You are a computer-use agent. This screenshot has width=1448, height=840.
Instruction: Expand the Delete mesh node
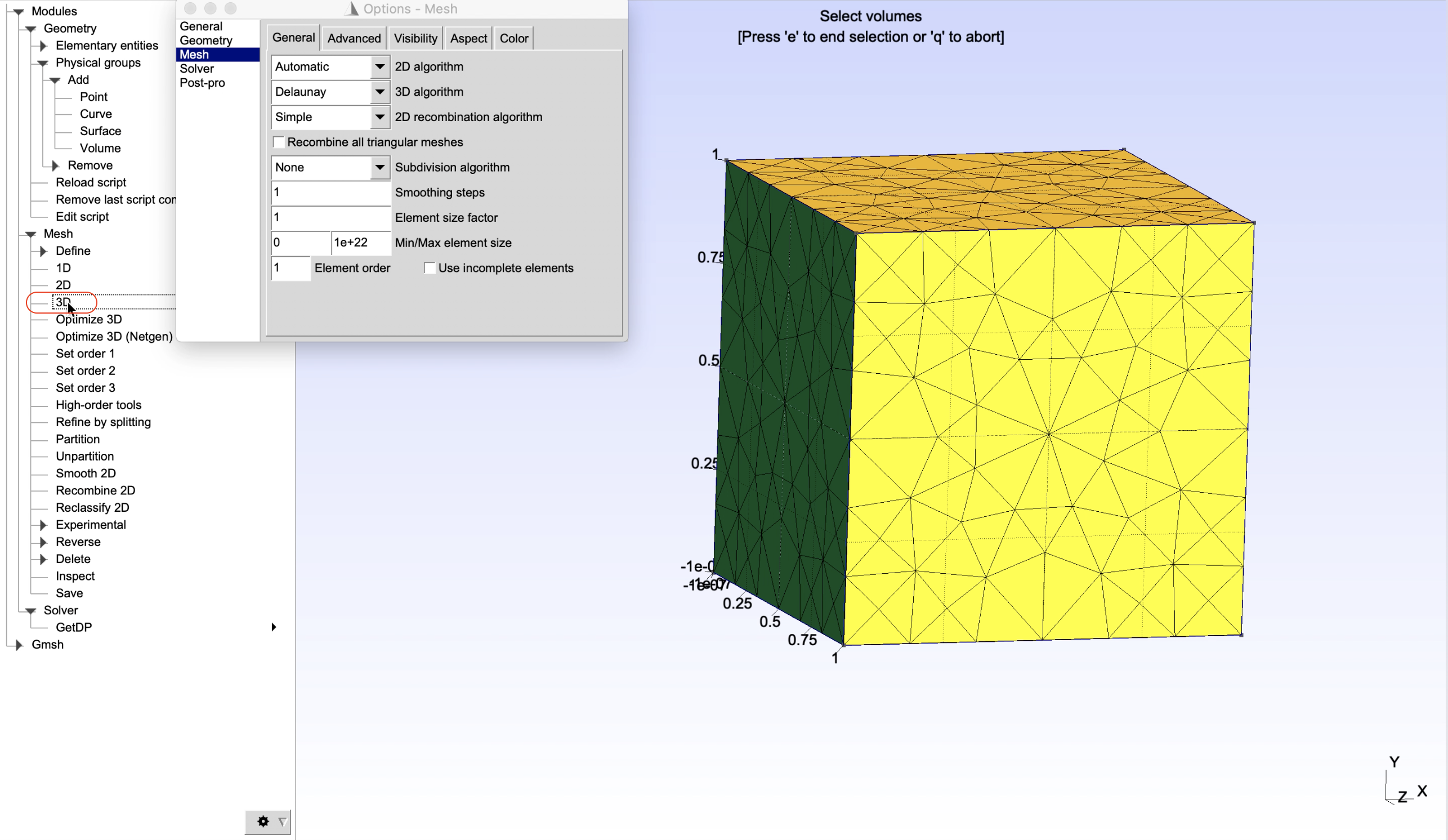[43, 558]
